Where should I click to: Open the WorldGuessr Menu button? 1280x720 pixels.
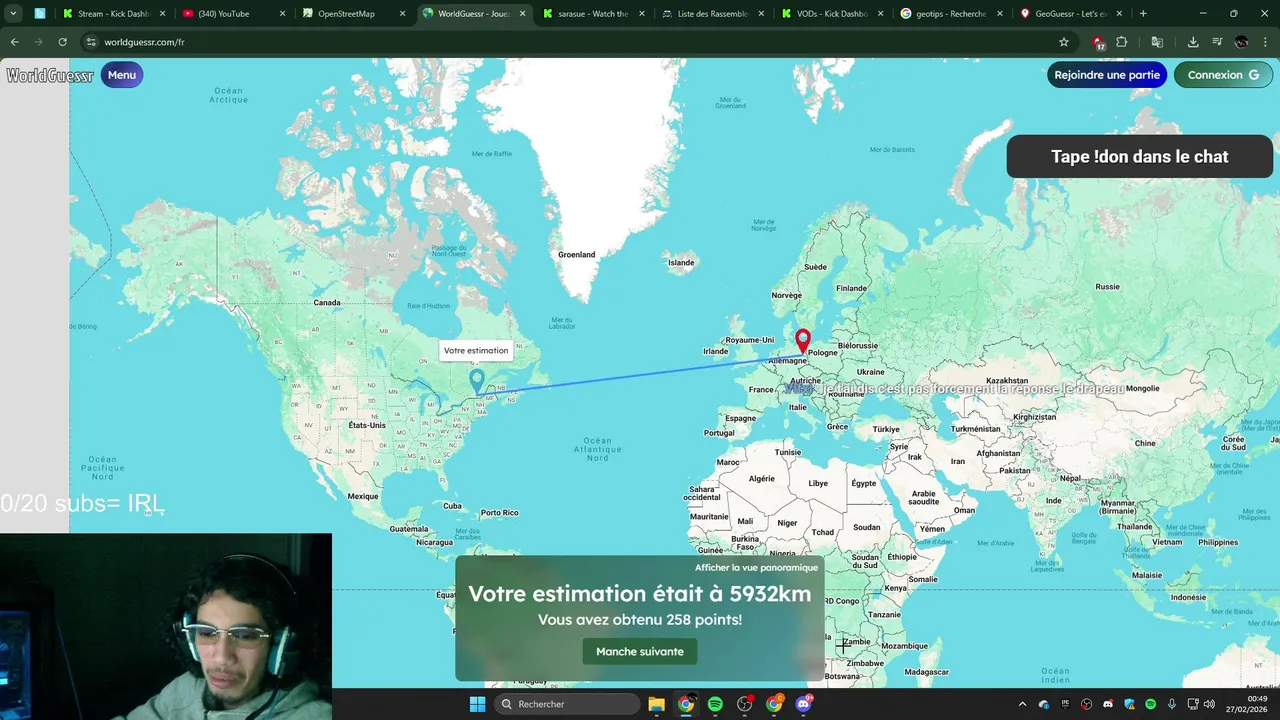click(x=122, y=75)
